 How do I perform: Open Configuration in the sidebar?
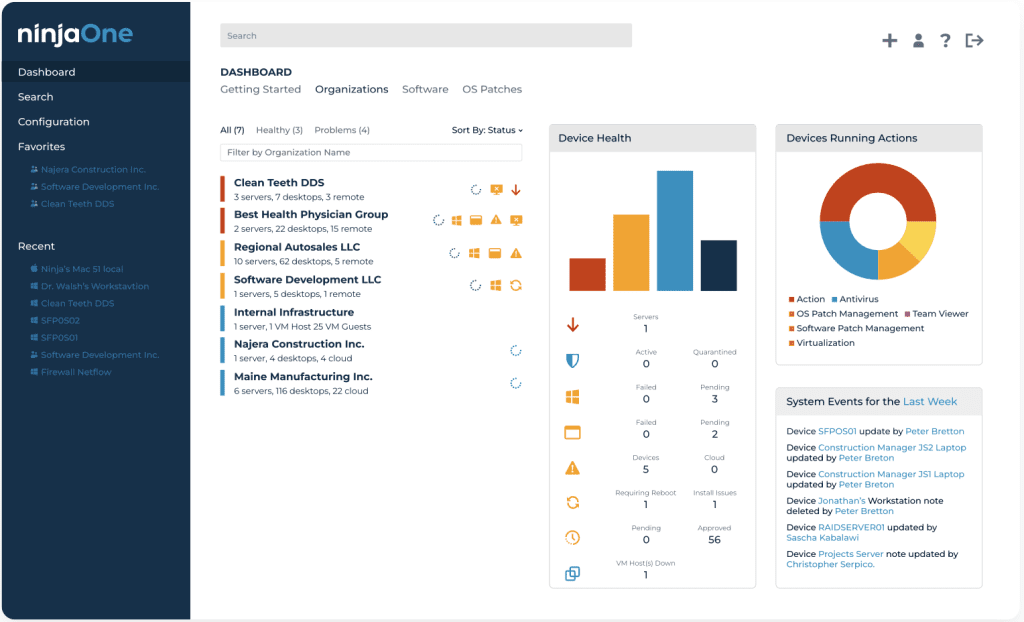[x=54, y=122]
